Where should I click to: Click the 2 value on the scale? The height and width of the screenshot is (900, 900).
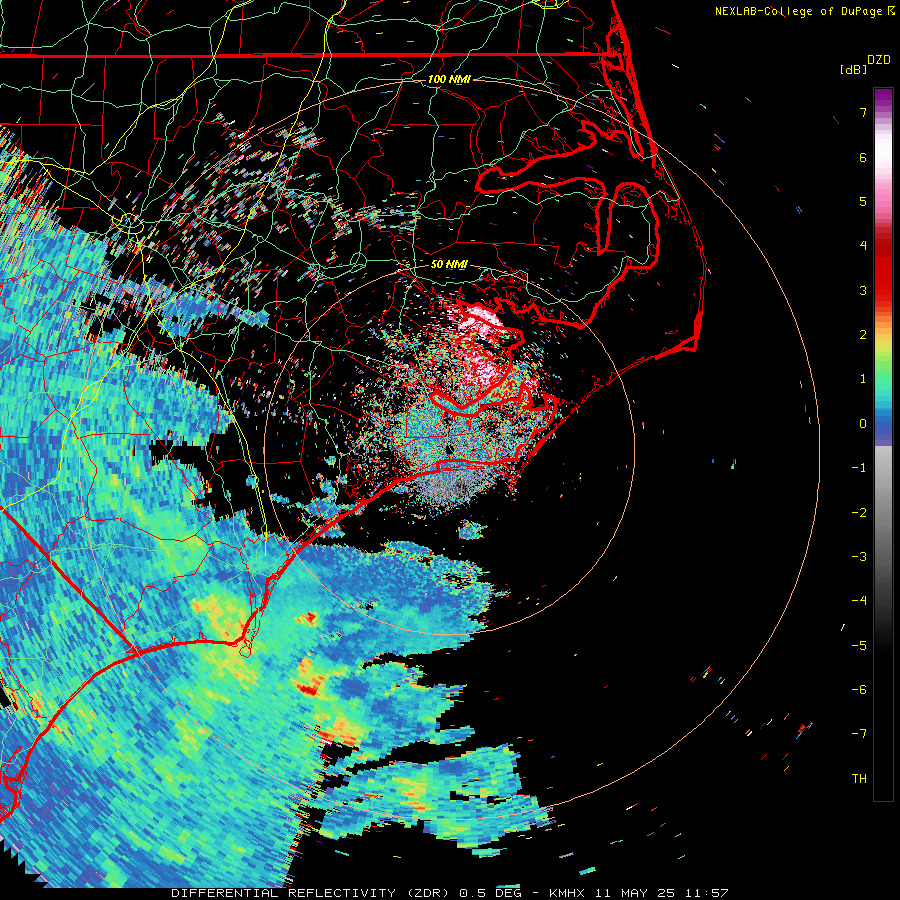click(x=863, y=335)
